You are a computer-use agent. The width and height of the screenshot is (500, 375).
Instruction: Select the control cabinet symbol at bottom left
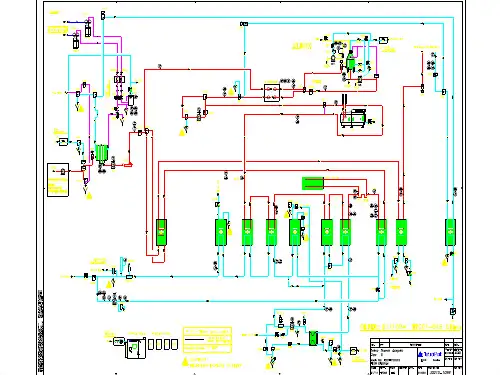135,347
